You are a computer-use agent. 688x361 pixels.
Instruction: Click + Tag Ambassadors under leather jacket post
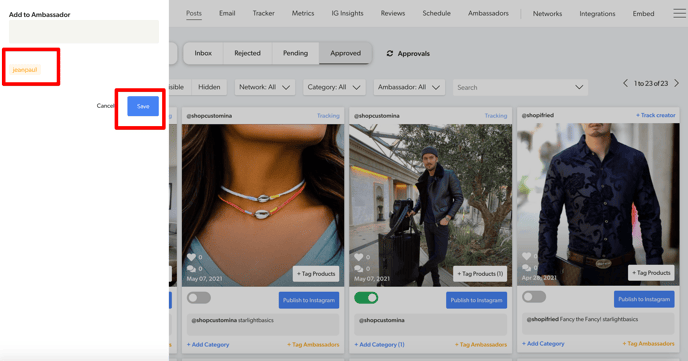coord(481,345)
